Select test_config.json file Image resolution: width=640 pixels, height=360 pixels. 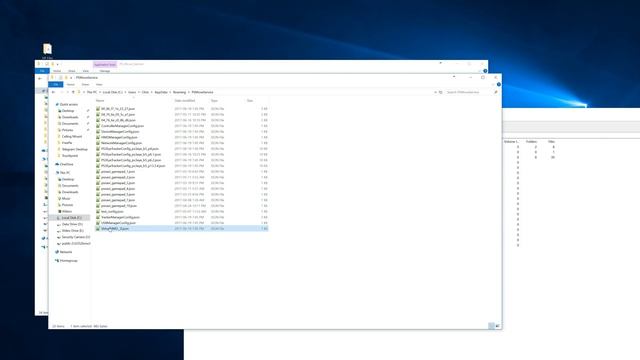click(x=112, y=212)
